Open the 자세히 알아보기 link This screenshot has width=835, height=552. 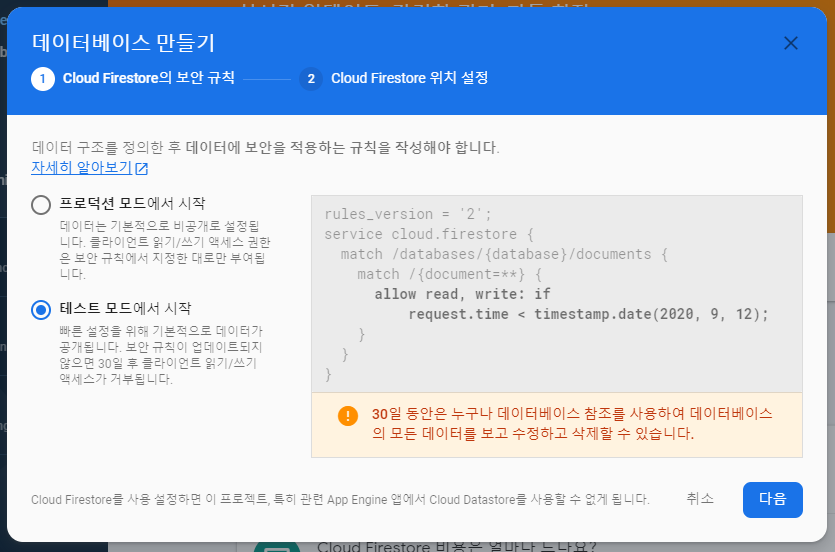click(81, 167)
